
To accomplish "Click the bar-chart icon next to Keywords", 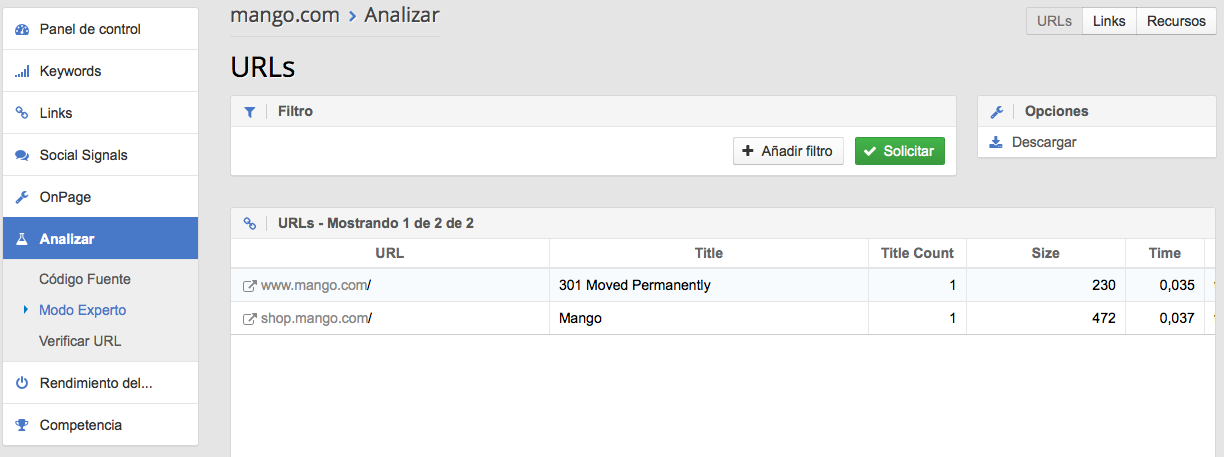I will 22,72.
